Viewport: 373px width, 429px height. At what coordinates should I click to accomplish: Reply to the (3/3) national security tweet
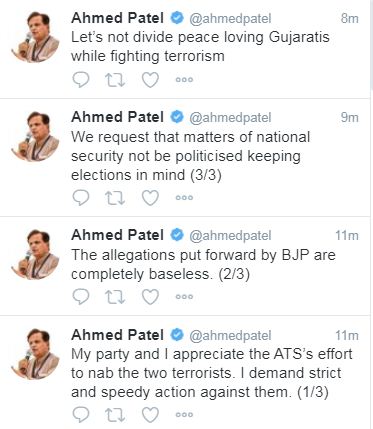pyautogui.click(x=81, y=198)
